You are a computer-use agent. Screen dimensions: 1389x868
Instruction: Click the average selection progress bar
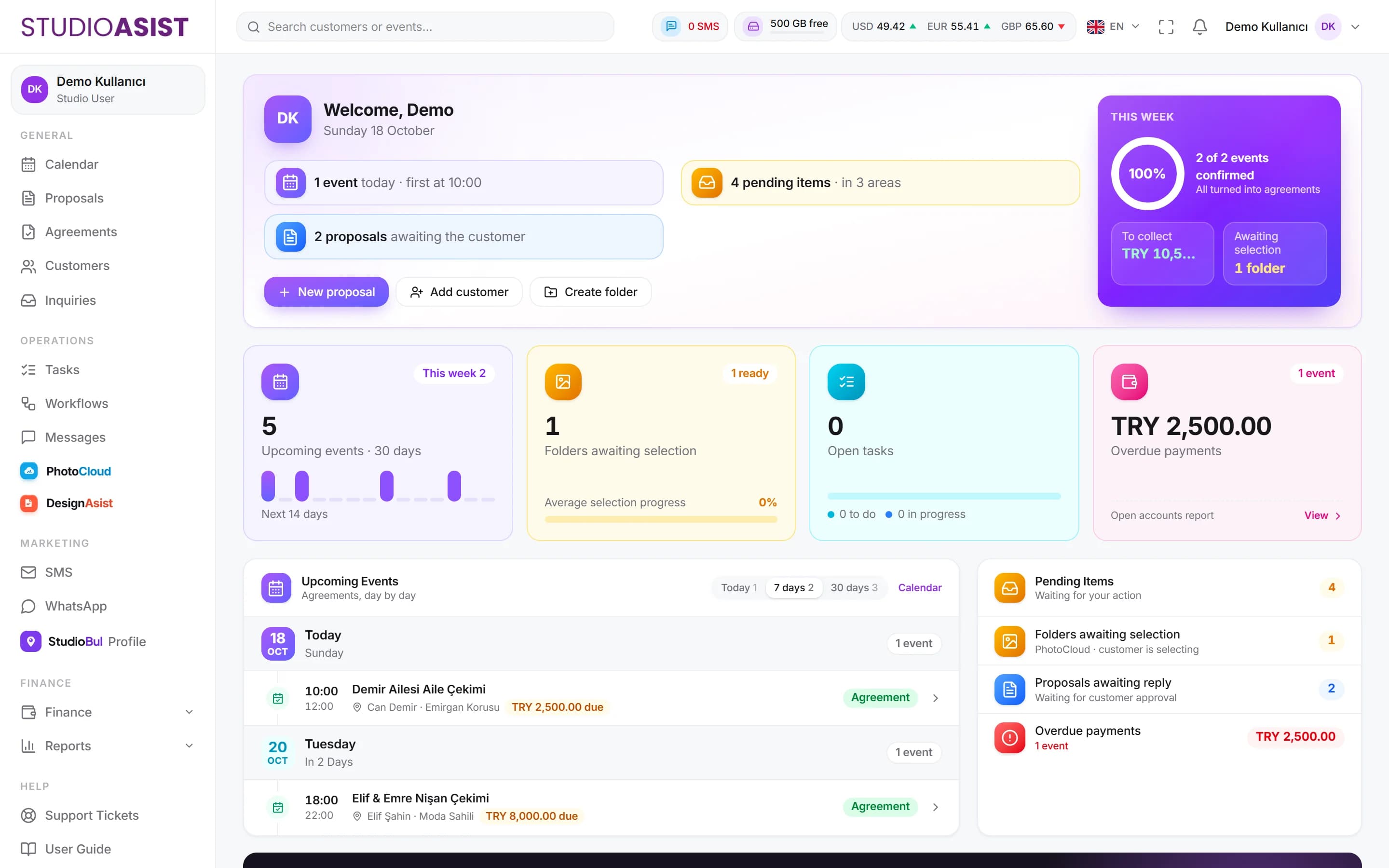(661, 519)
